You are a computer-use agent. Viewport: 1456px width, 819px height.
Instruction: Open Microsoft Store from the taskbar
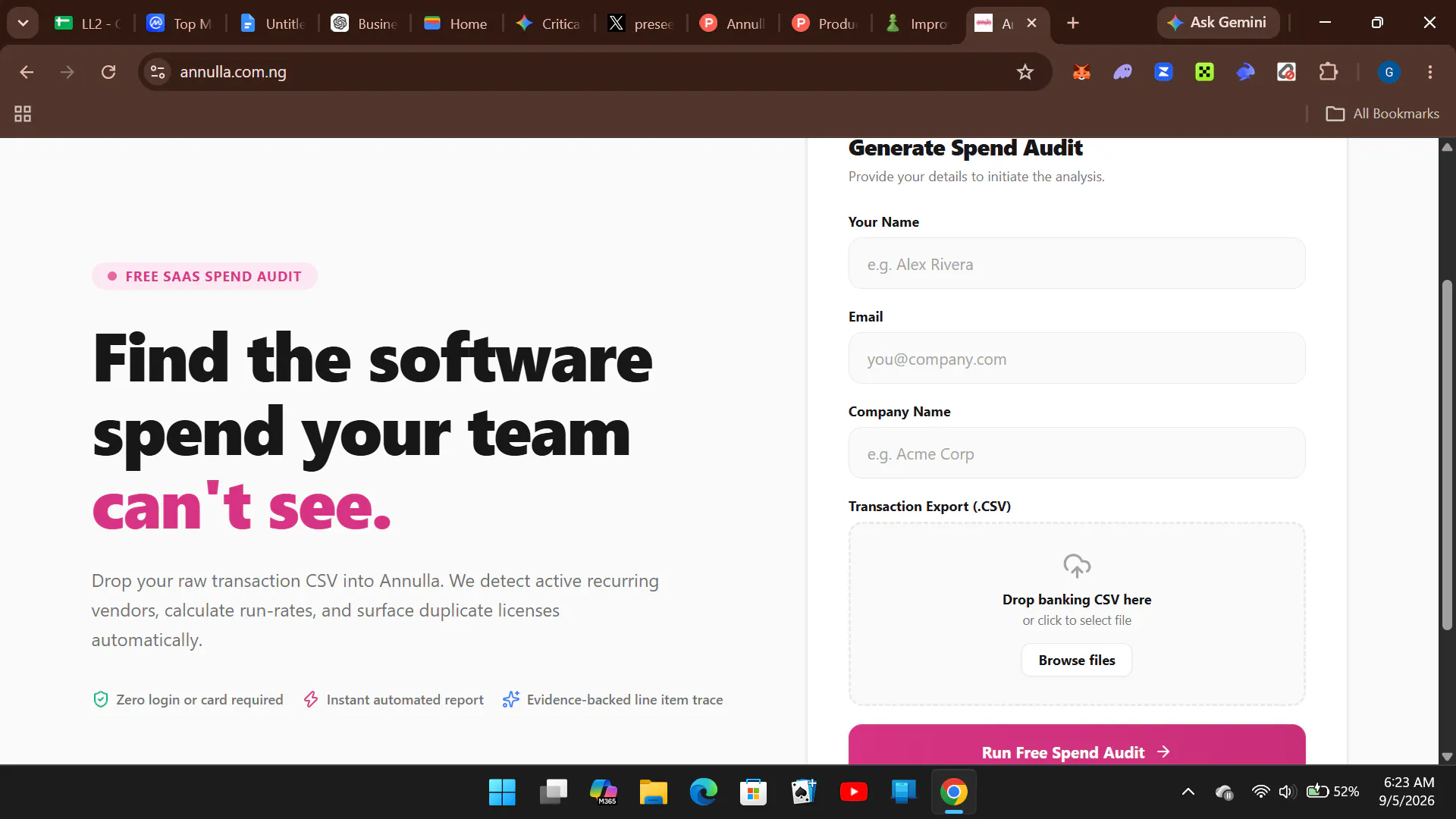coord(753,792)
